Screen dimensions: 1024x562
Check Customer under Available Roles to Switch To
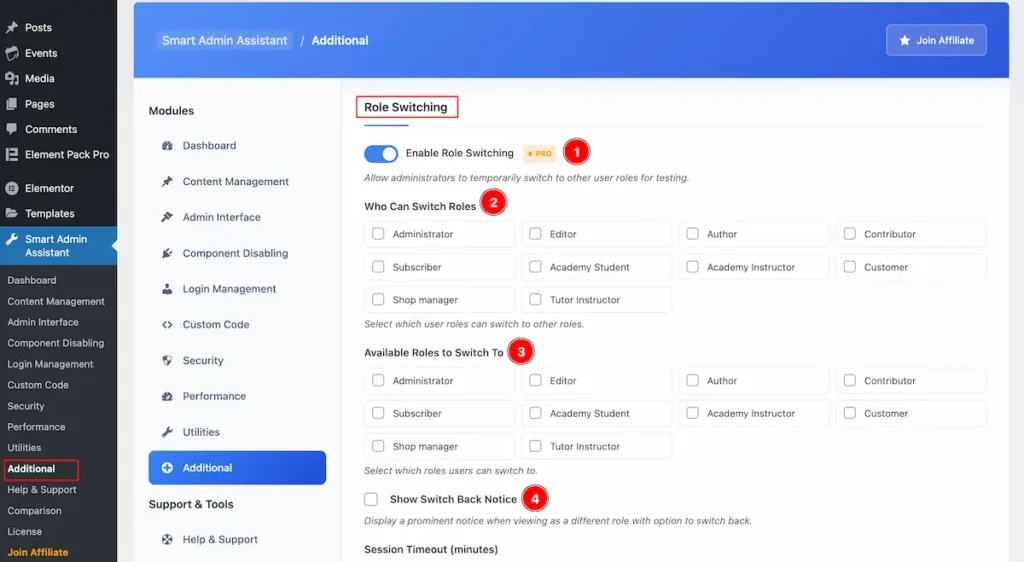850,413
